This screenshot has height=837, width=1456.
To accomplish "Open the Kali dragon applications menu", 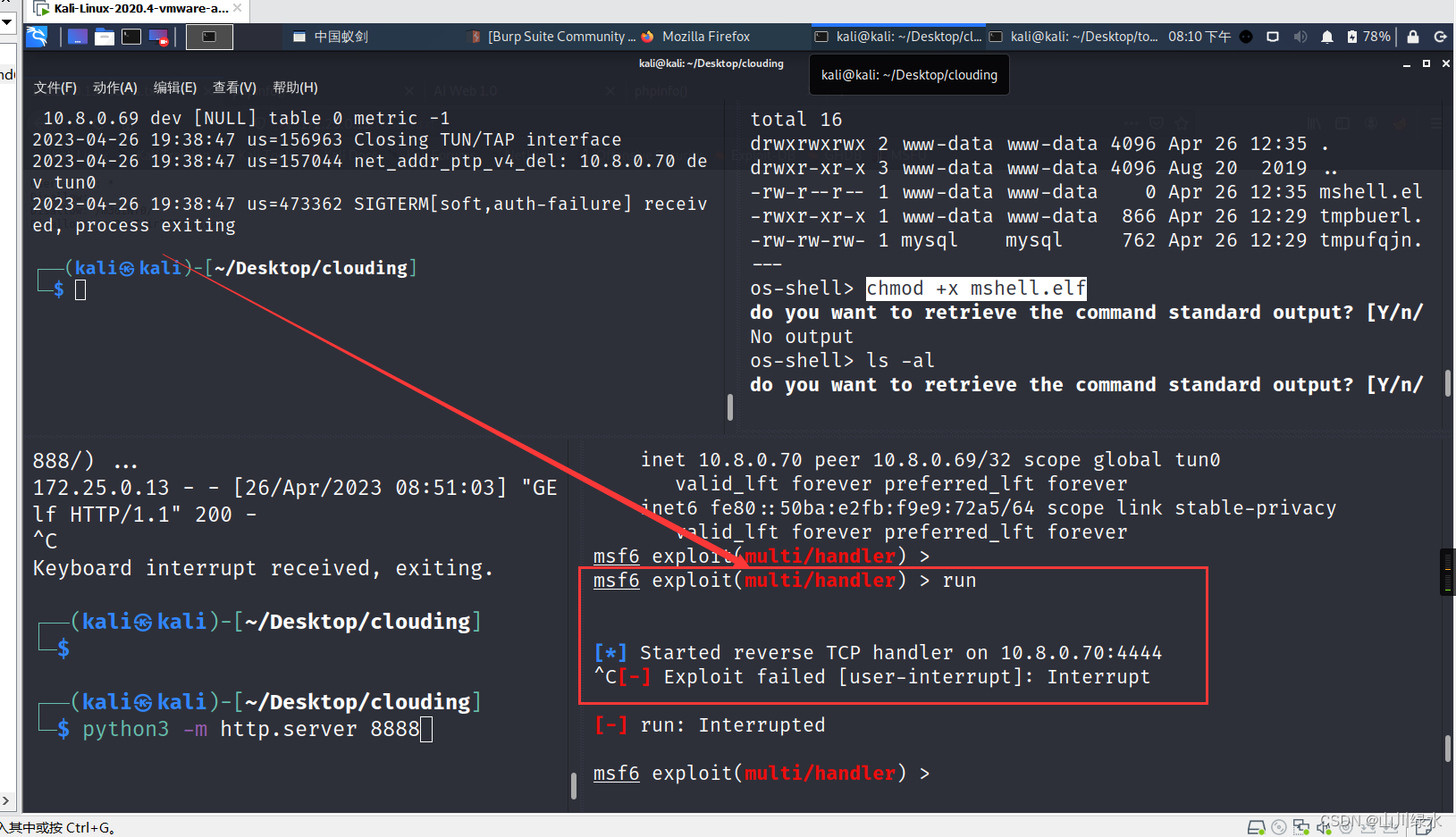I will (x=37, y=37).
